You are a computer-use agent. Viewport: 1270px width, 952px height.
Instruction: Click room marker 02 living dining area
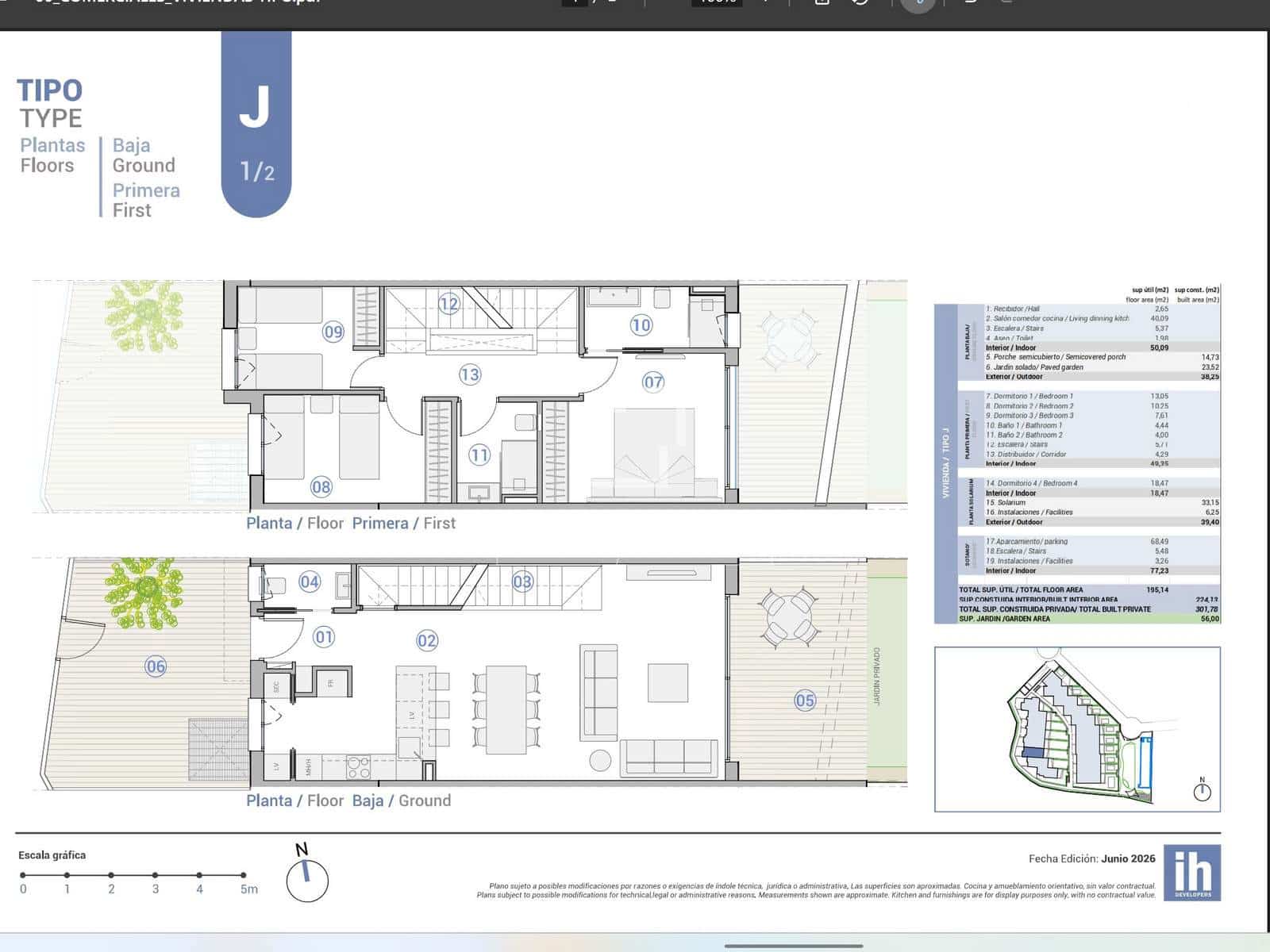[x=427, y=641]
